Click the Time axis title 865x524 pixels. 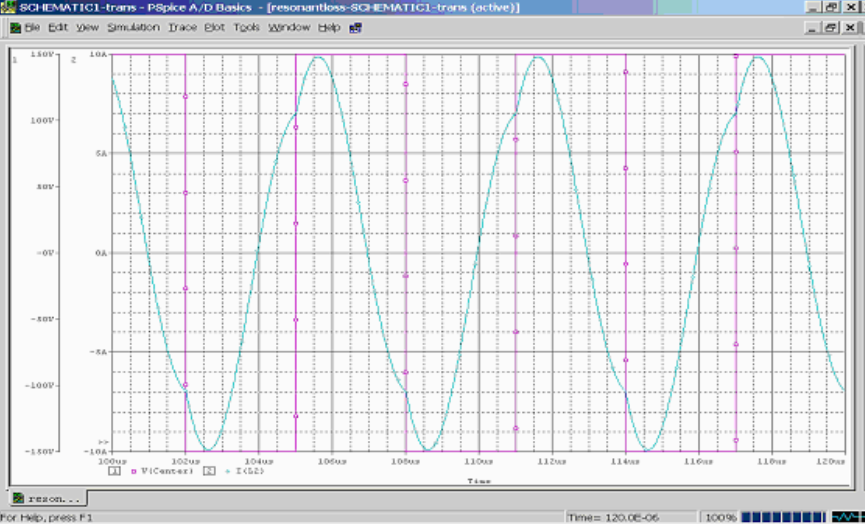(x=479, y=480)
